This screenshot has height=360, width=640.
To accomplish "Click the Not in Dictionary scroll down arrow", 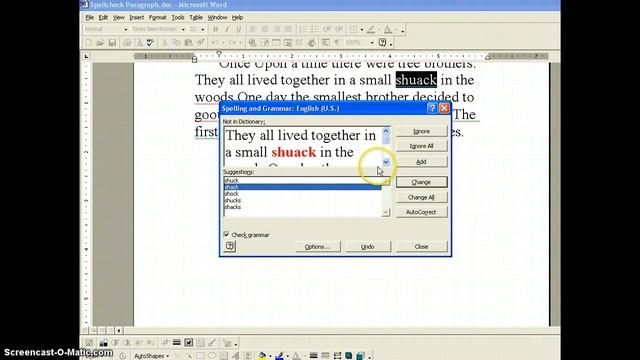I will (386, 162).
